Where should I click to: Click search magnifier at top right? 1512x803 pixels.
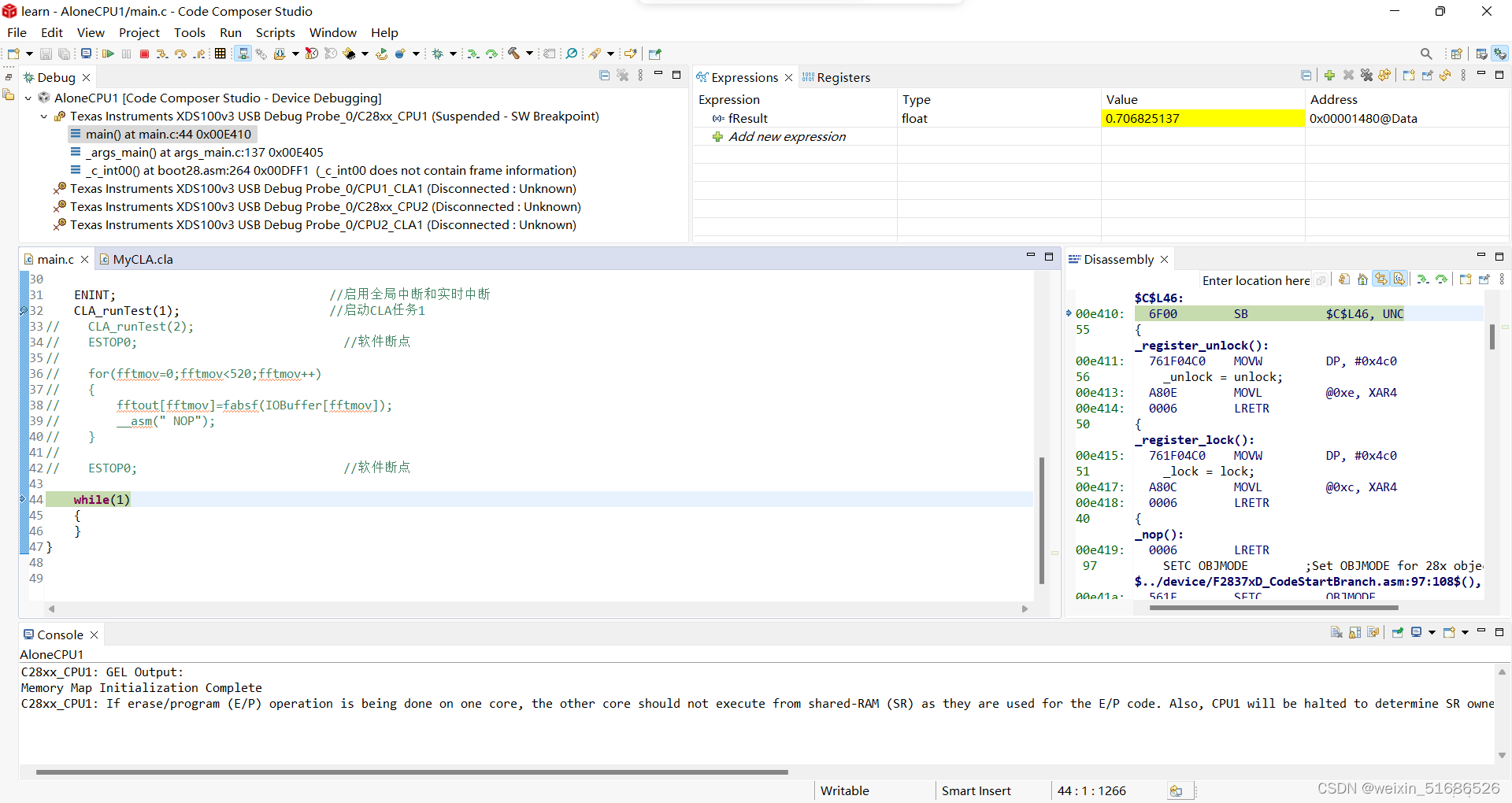(x=1426, y=54)
